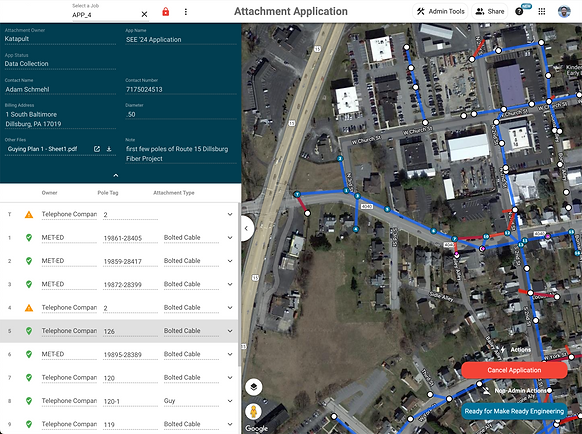Click green check icon on row 2
Image resolution: width=582 pixels, height=434 pixels.
point(29,261)
